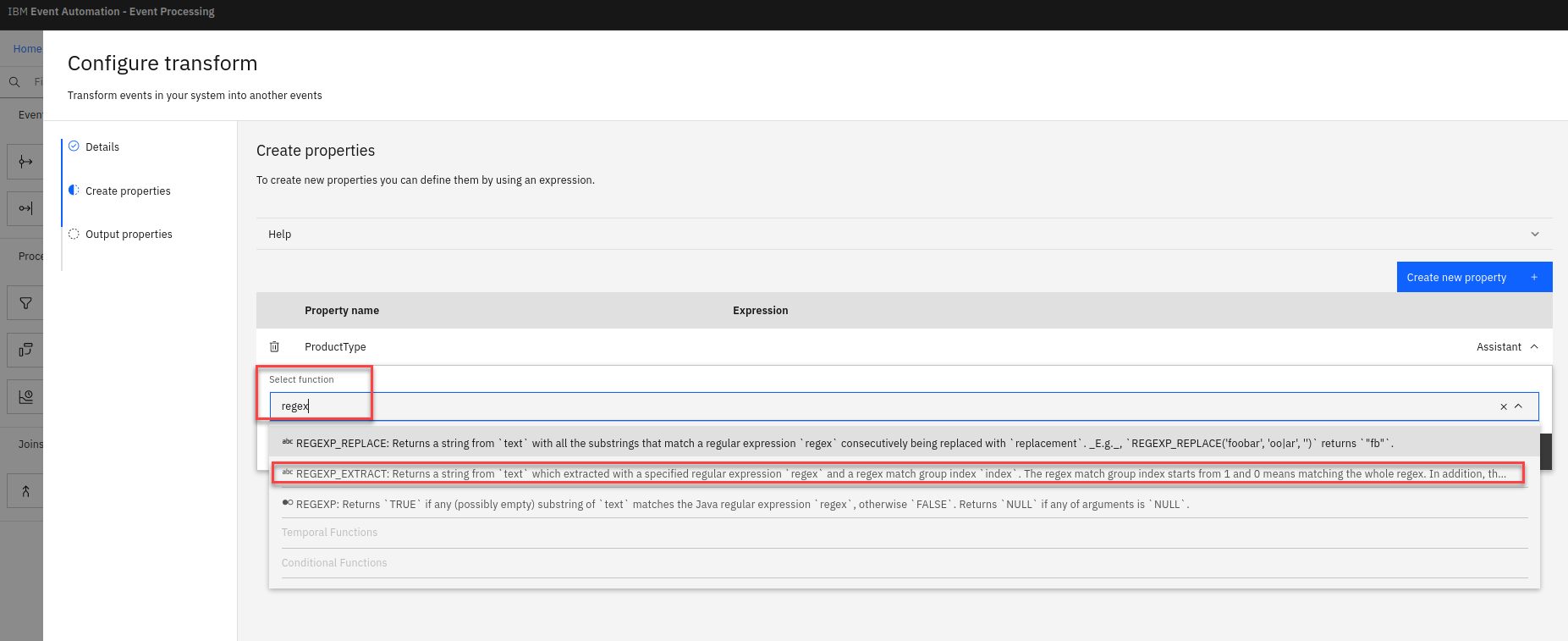1568x641 pixels.
Task: Collapse the Select function dropdown list
Action: (1518, 406)
